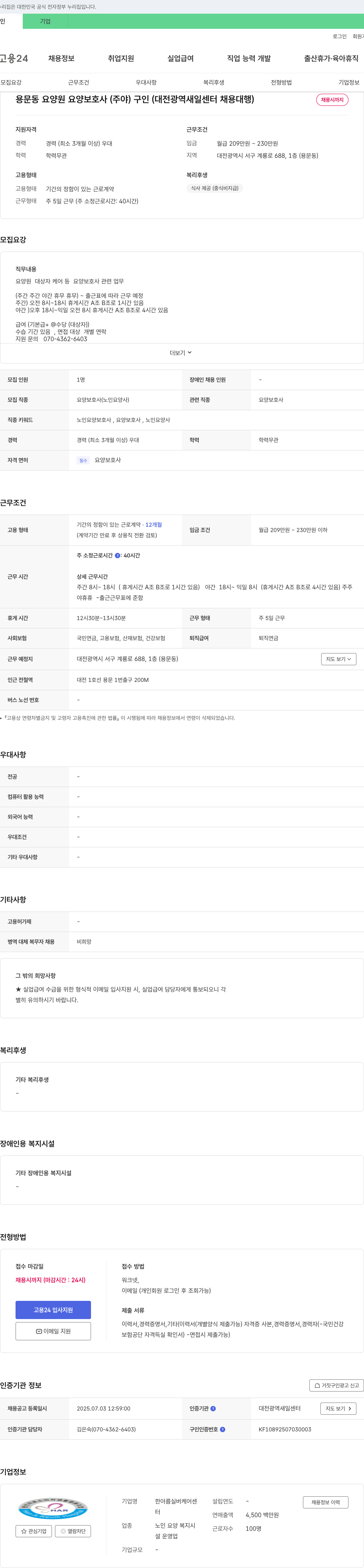The image size is (364, 1568).
Task: Click 12시30분~13시30분 break time cell
Action: pyautogui.click(x=101, y=618)
